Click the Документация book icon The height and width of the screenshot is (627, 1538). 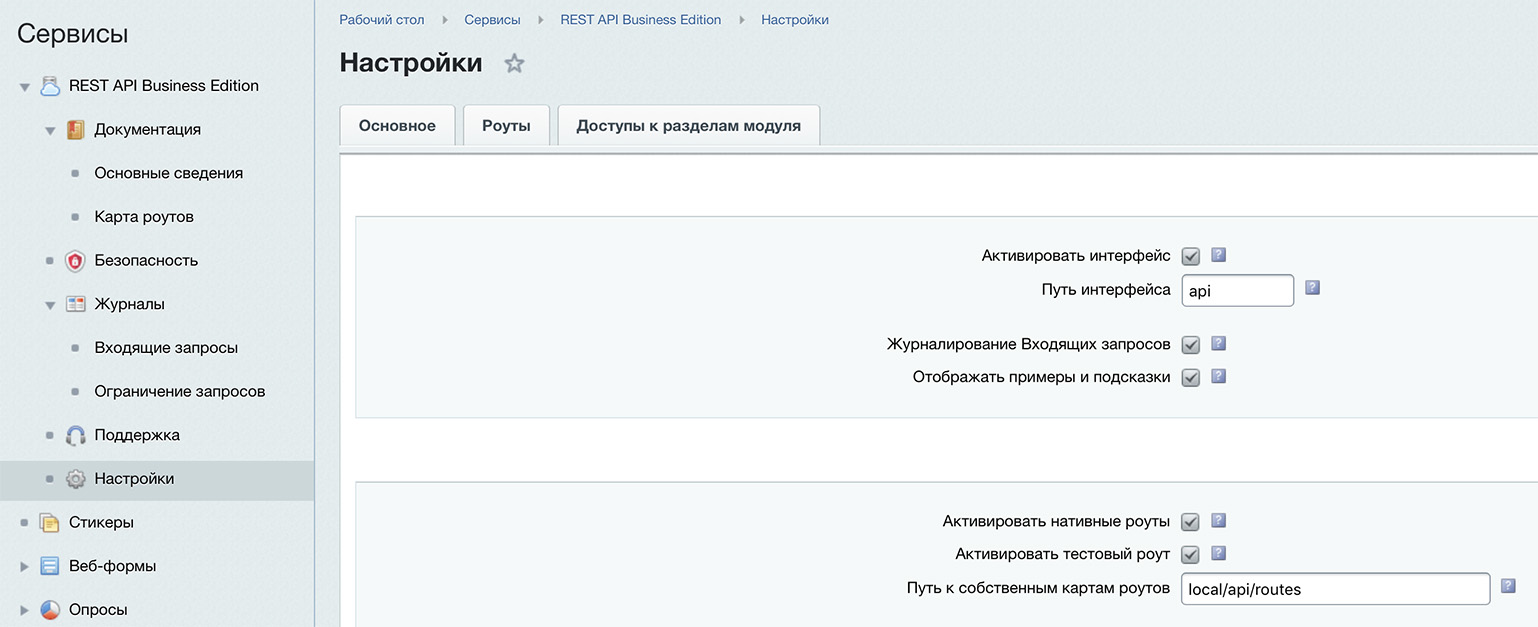[76, 130]
